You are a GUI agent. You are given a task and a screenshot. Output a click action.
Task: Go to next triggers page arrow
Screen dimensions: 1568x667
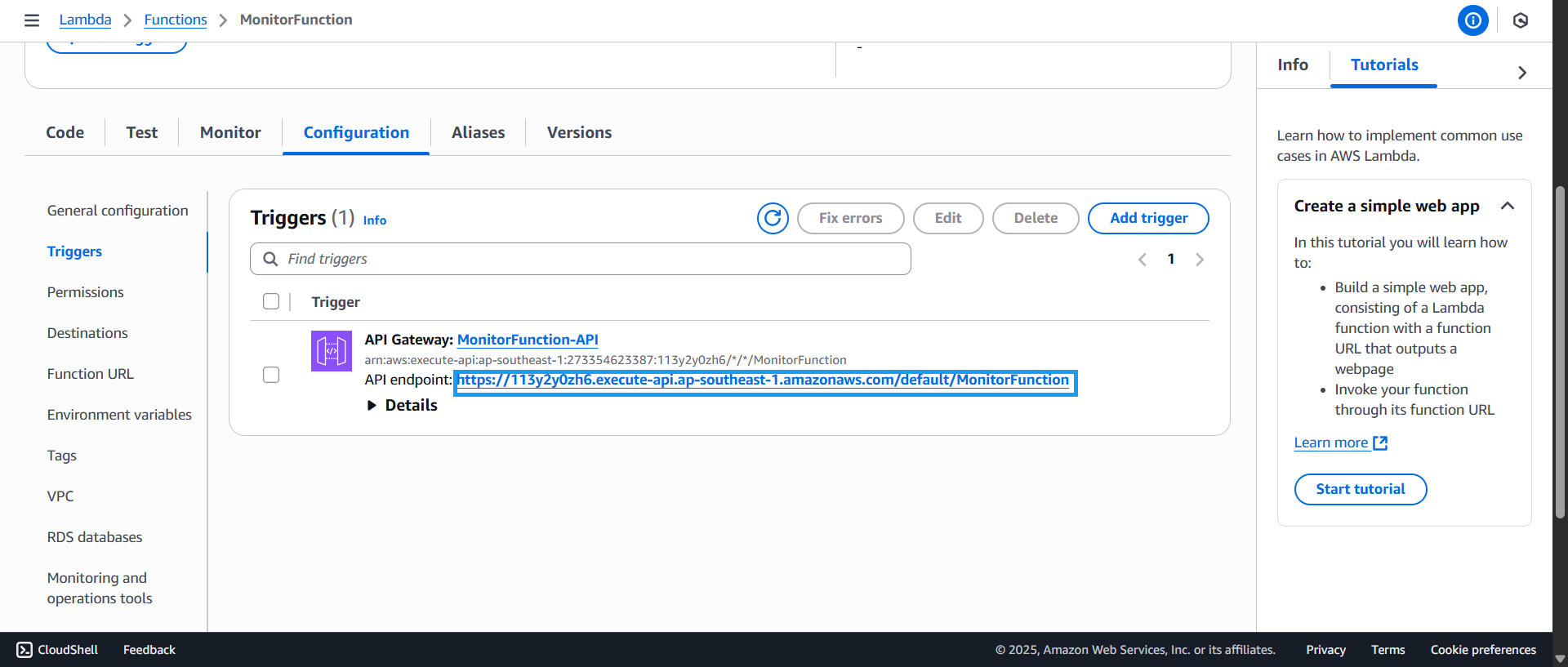1199,260
